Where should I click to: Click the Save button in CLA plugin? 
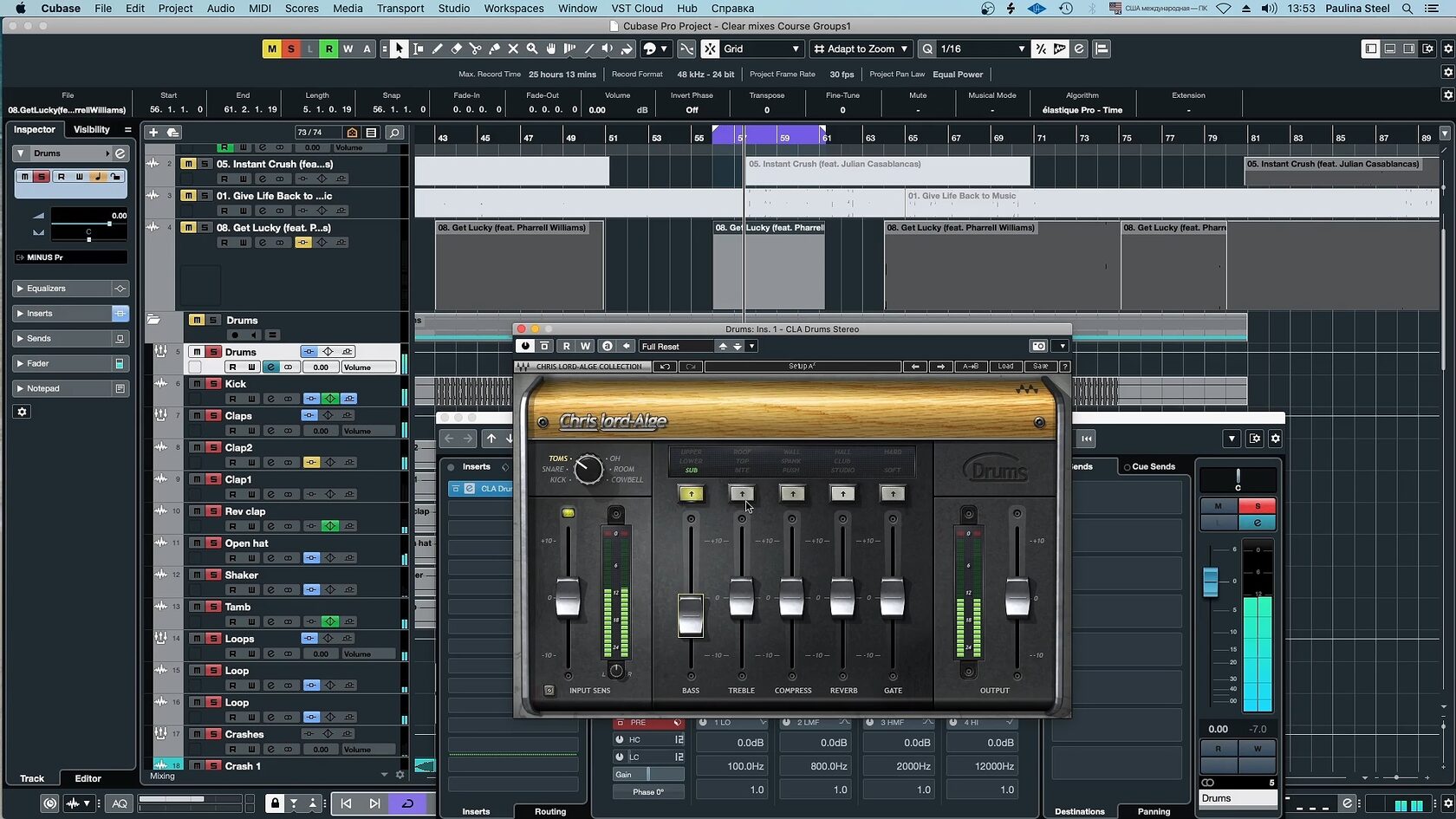pos(1040,367)
